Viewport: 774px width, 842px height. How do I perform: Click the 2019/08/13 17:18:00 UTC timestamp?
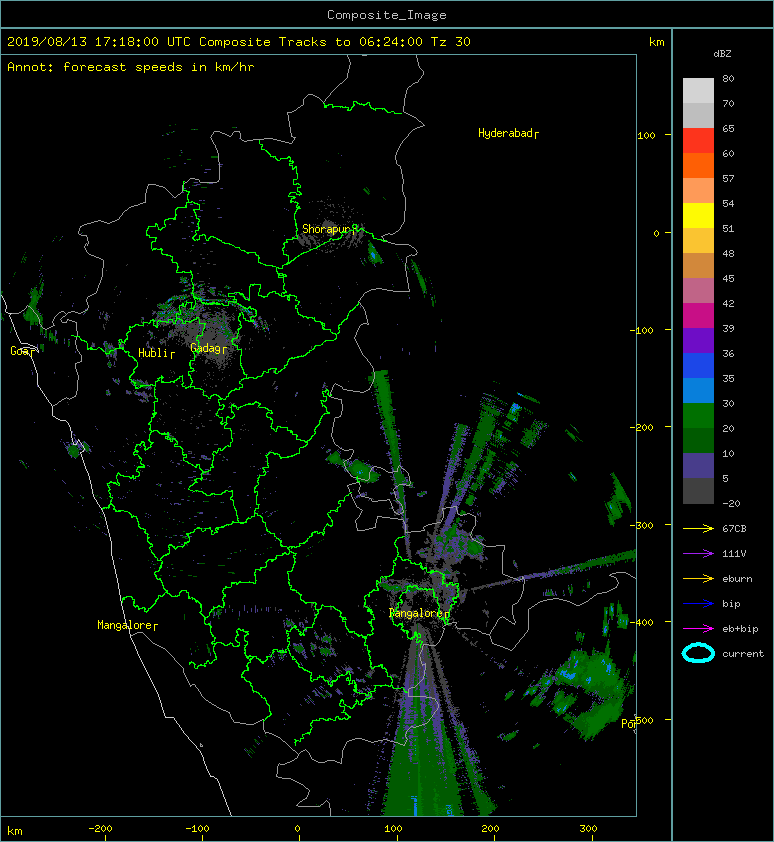[x=99, y=42]
